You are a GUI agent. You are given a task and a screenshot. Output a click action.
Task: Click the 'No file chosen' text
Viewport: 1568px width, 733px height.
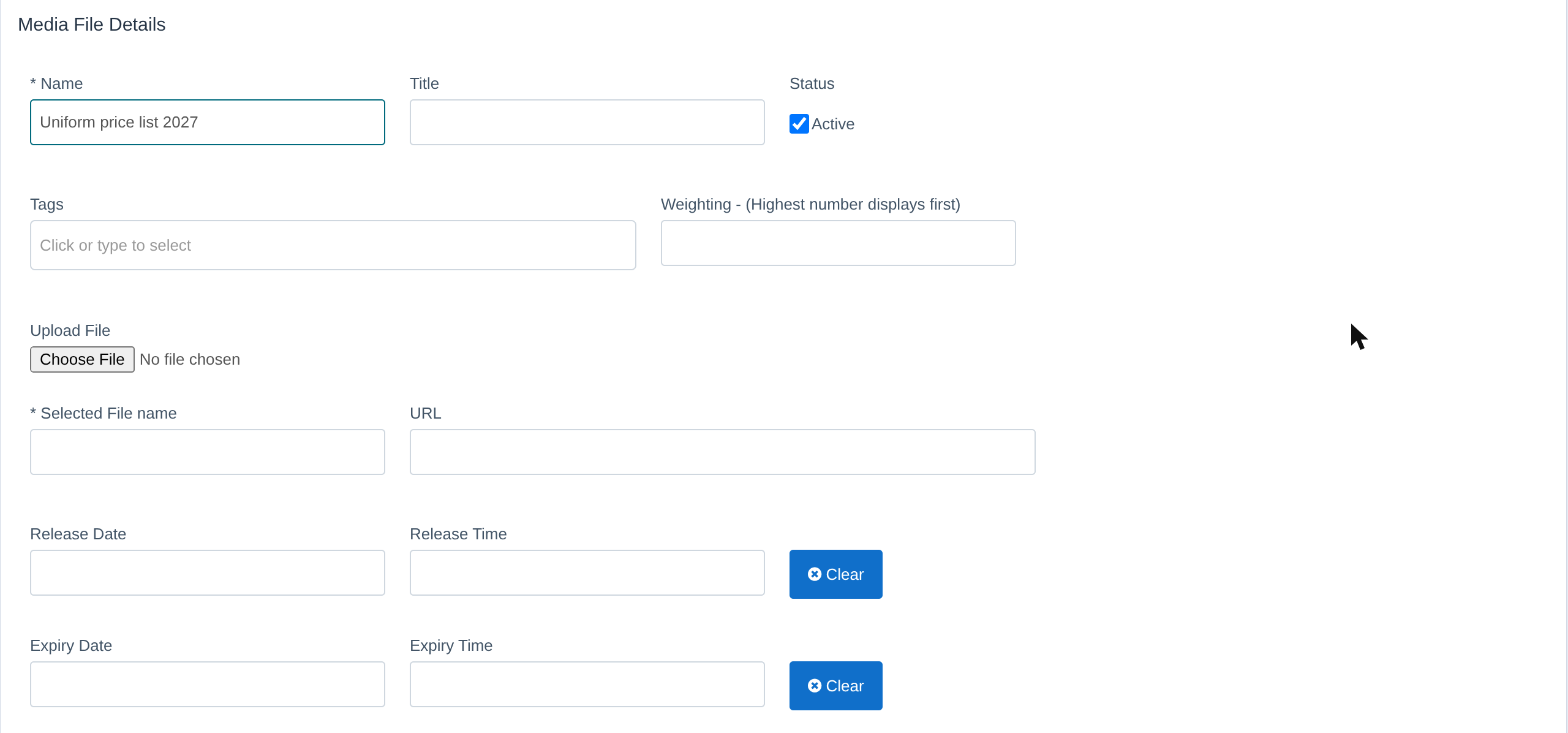[x=190, y=359]
